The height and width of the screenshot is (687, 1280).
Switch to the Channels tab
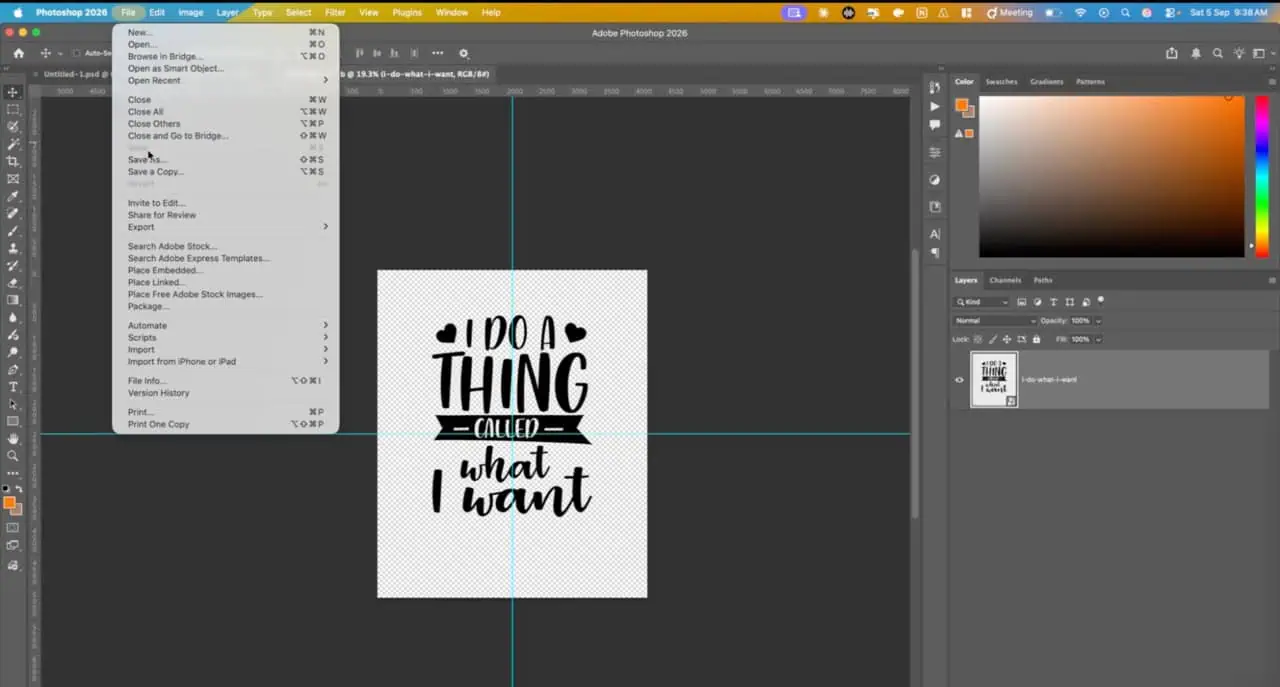click(x=1005, y=280)
